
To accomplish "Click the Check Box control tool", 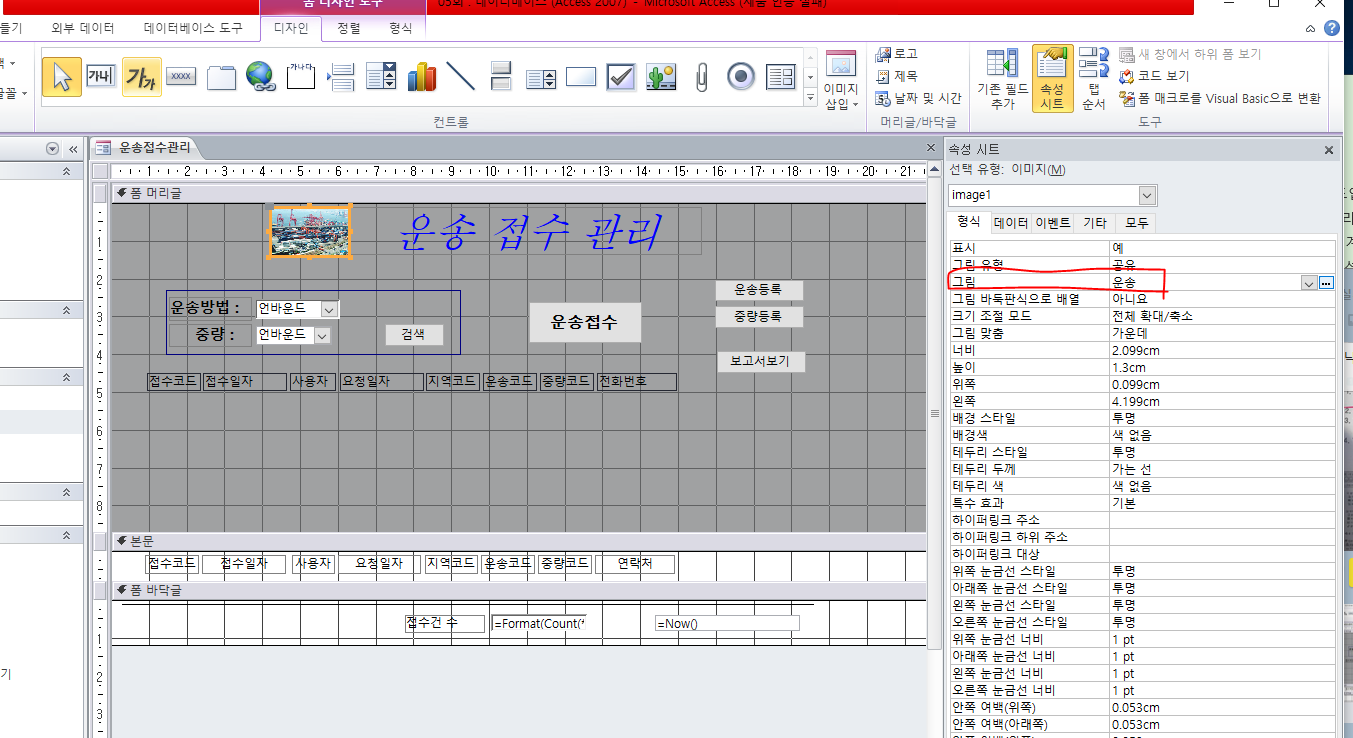I will coord(621,76).
